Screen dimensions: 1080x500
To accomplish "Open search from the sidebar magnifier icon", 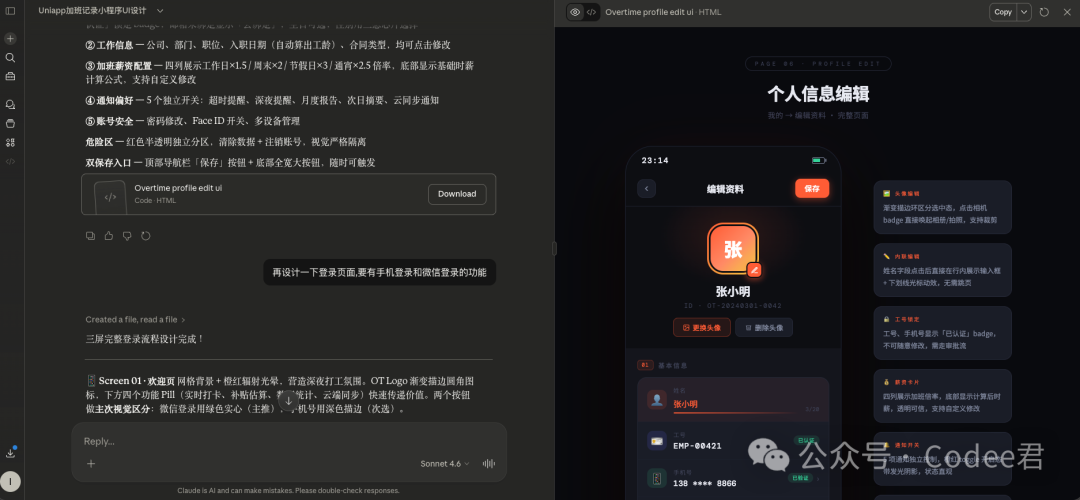I will click(x=10, y=58).
